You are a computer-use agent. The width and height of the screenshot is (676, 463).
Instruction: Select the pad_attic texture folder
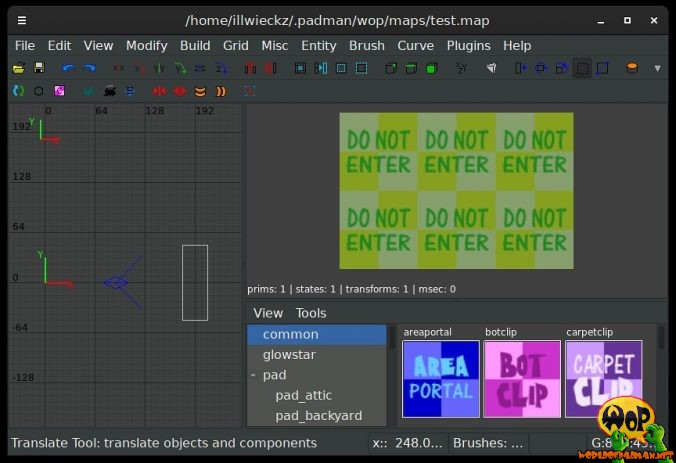coord(304,395)
